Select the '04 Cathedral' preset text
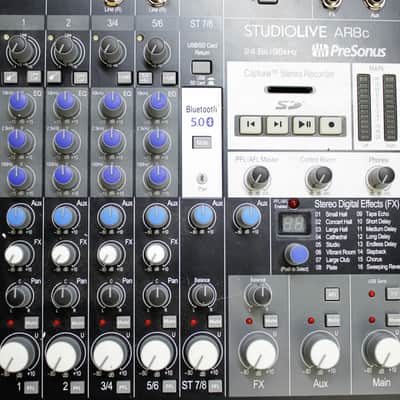Viewport: 400px width, 400px height. coord(331,237)
